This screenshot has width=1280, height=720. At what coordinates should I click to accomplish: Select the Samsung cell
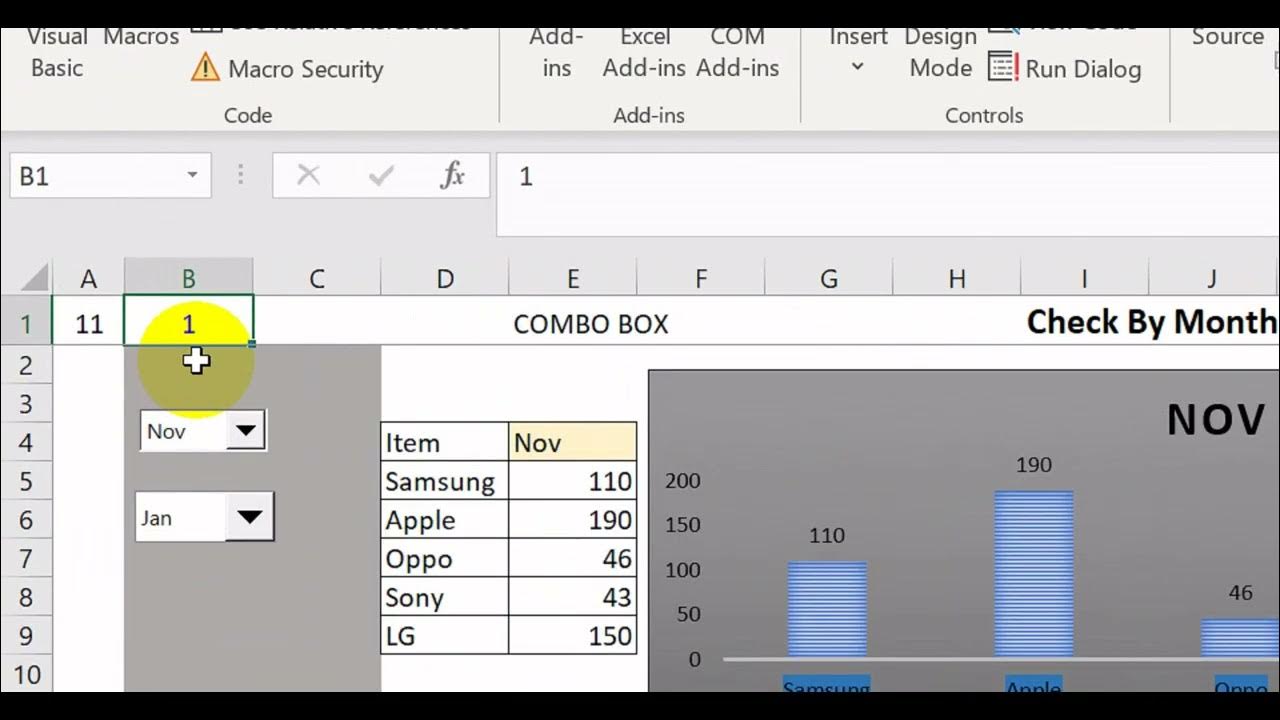[445, 481]
